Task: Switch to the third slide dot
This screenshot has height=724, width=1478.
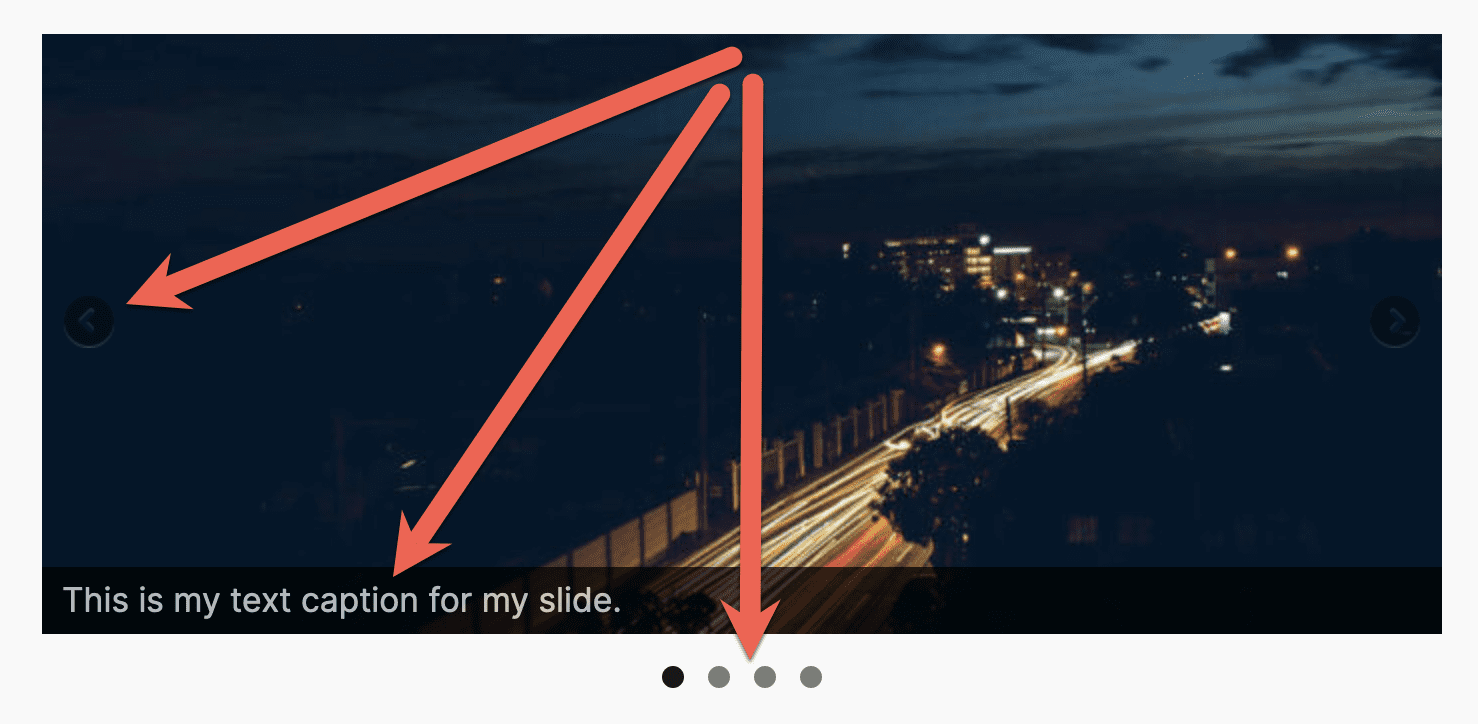Action: tap(765, 677)
